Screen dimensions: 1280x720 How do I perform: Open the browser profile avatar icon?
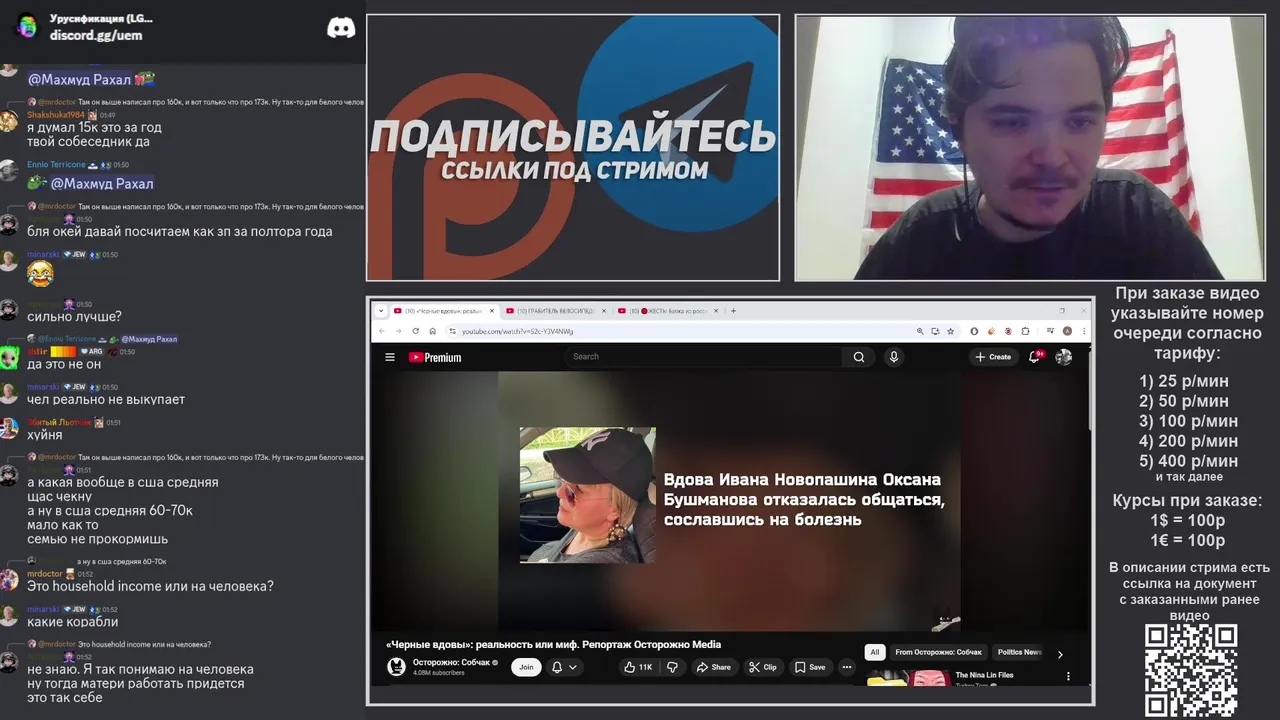point(1067,331)
